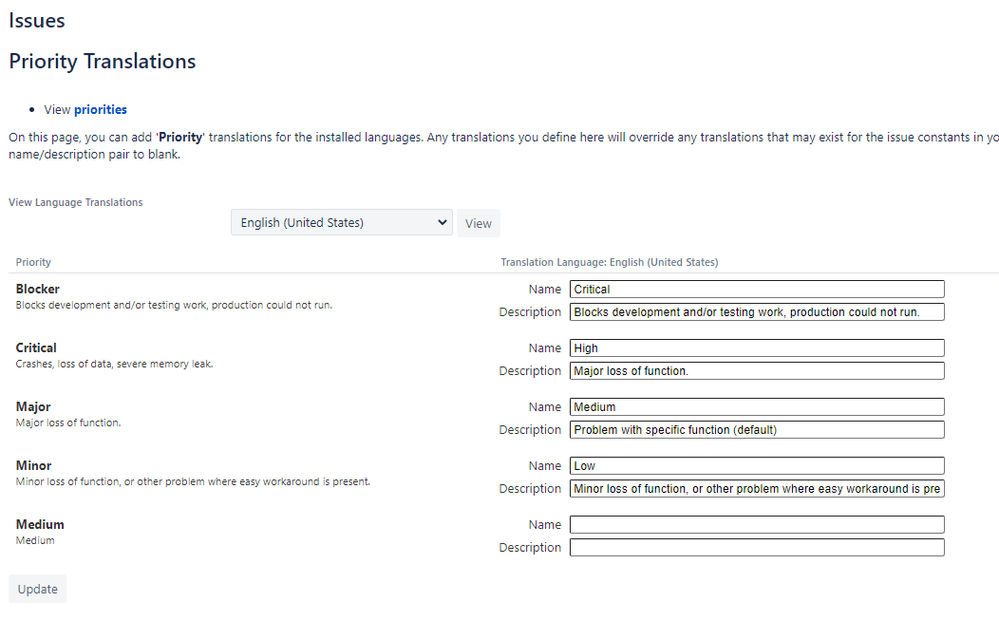Click the Minor priority heading
Screen dimensions: 999x638
point(34,466)
